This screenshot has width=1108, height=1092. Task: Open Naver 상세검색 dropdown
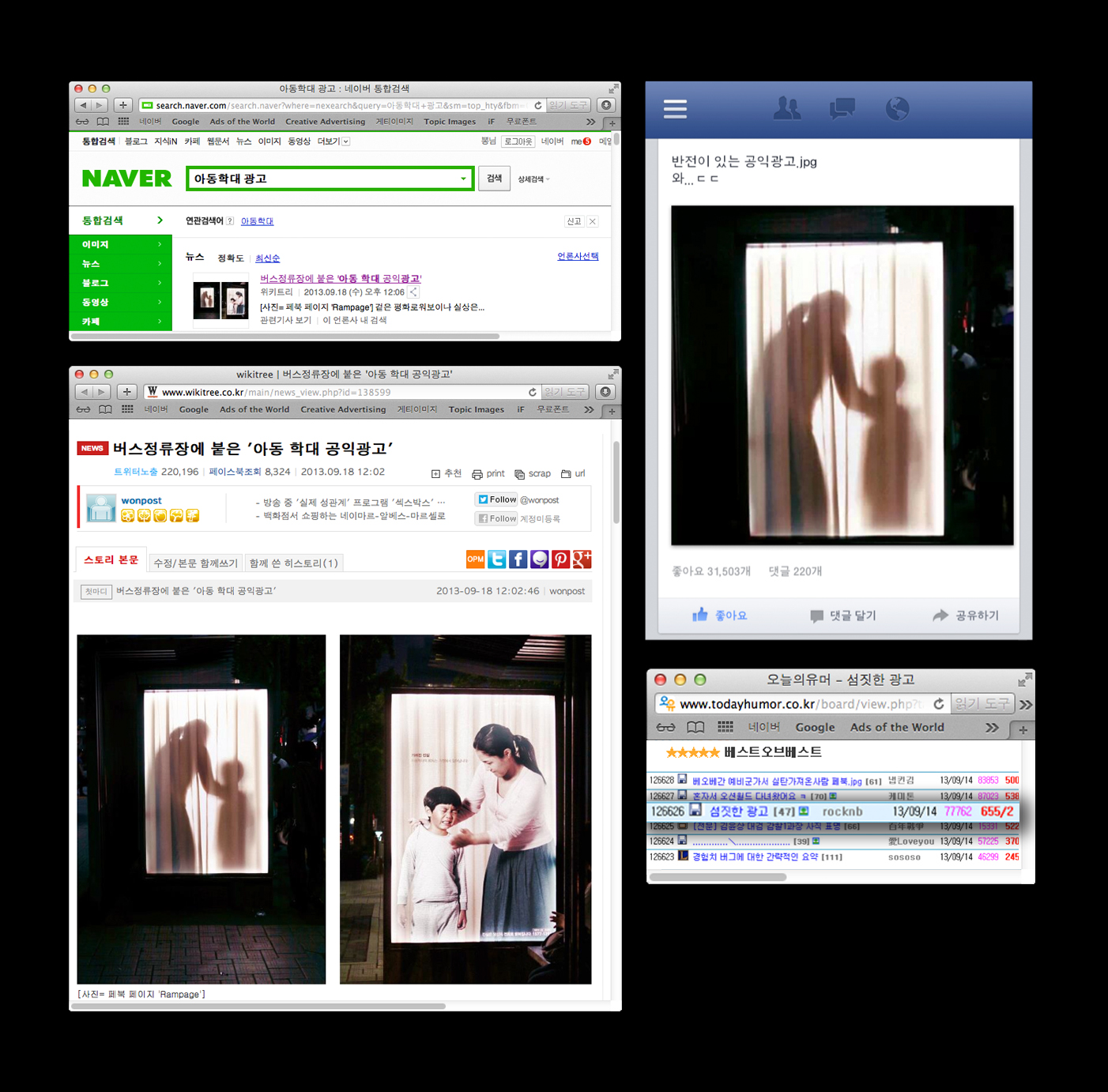(533, 179)
